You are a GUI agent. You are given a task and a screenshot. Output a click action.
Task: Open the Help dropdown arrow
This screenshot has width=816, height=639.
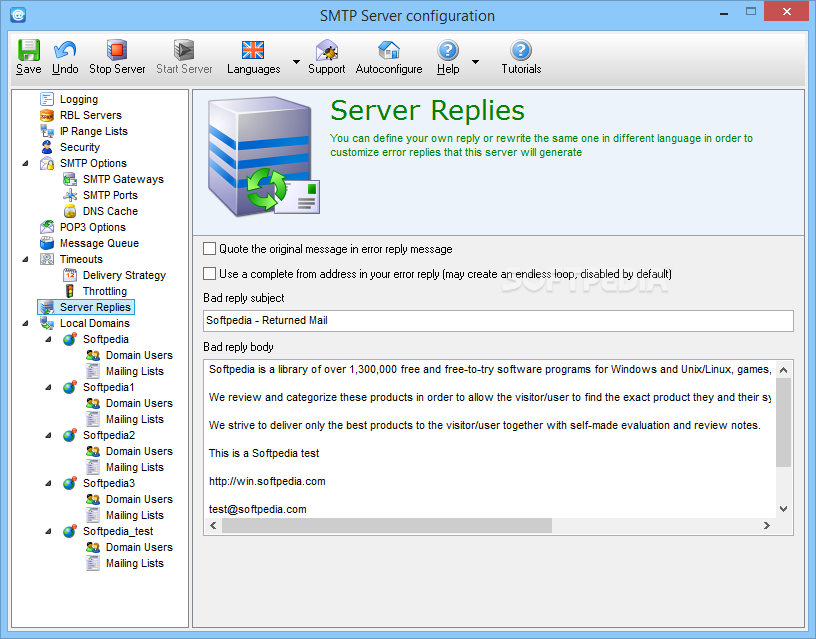[x=475, y=62]
